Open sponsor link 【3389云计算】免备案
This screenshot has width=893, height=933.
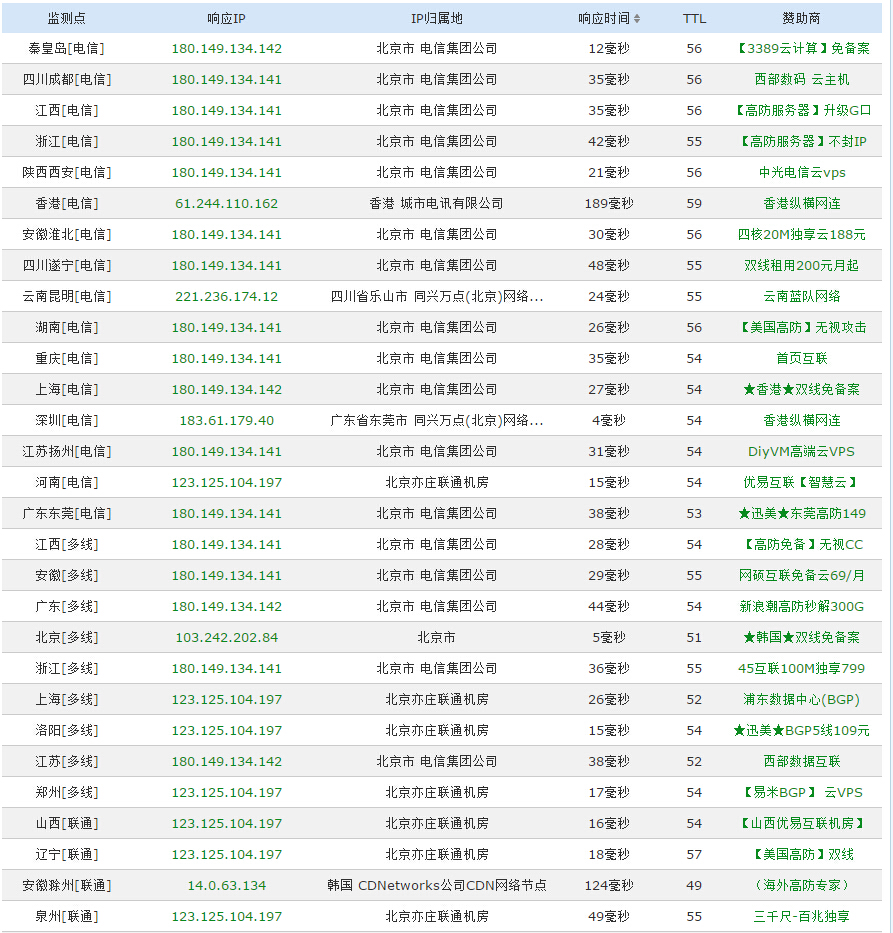click(801, 49)
